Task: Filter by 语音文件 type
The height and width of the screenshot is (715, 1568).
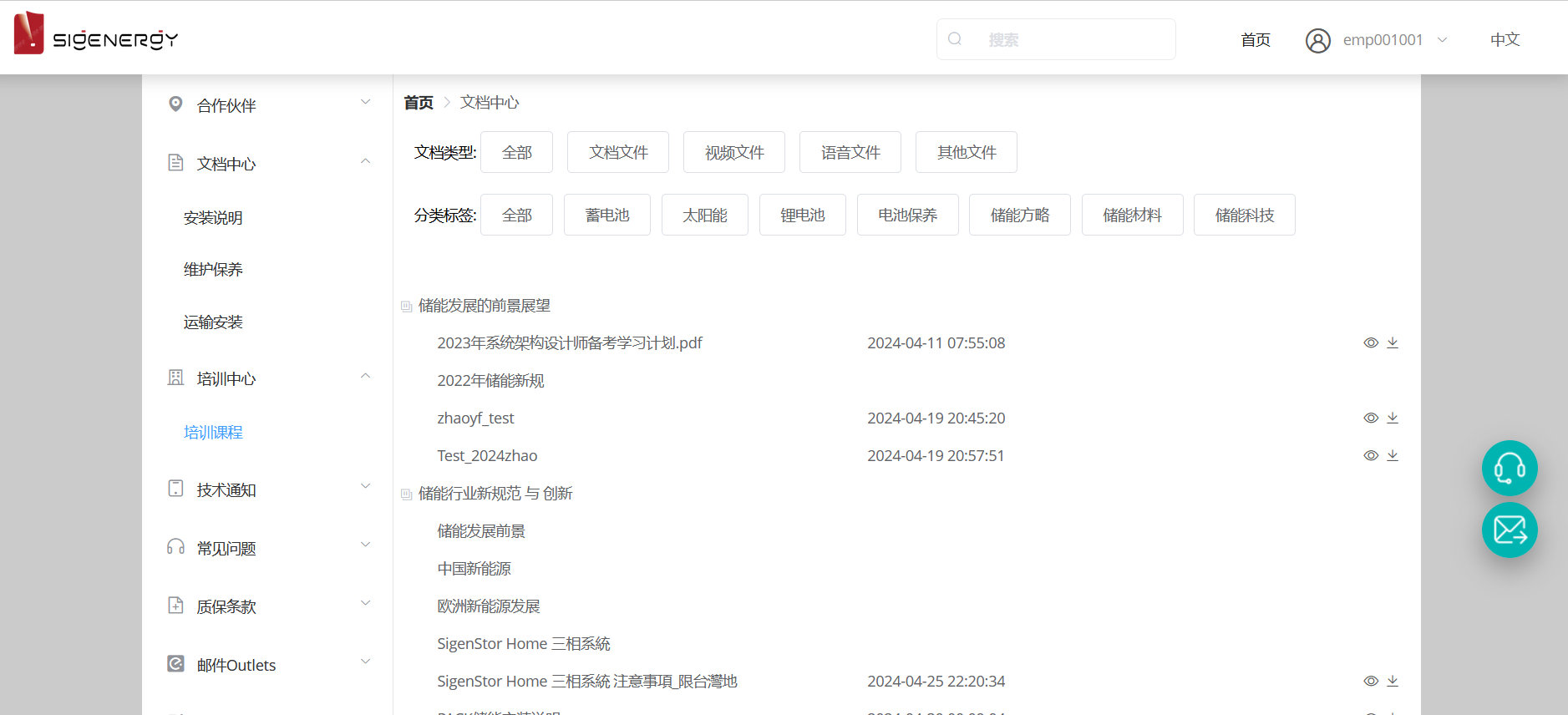Action: pos(850,152)
